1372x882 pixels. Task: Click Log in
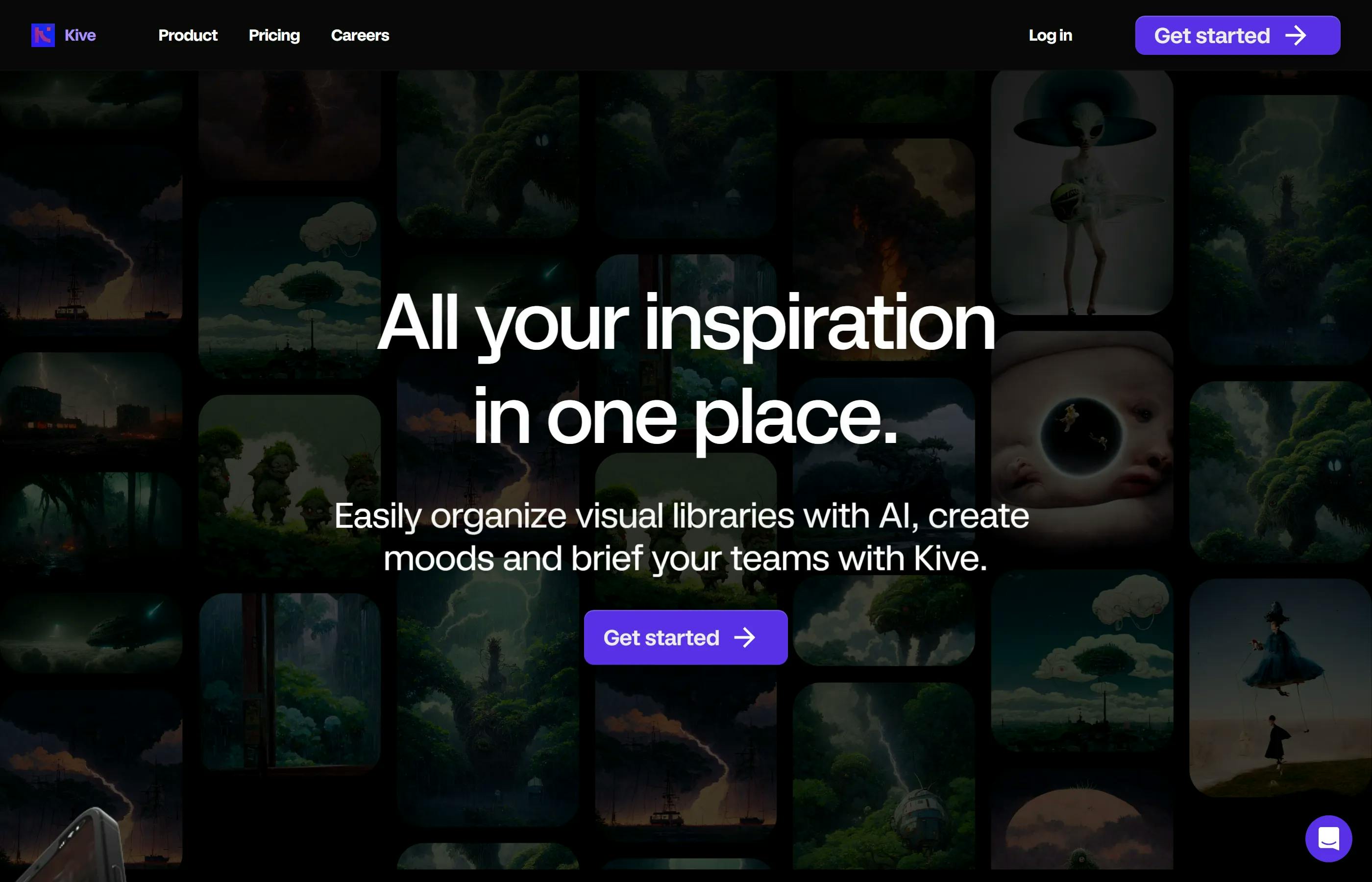click(1050, 35)
